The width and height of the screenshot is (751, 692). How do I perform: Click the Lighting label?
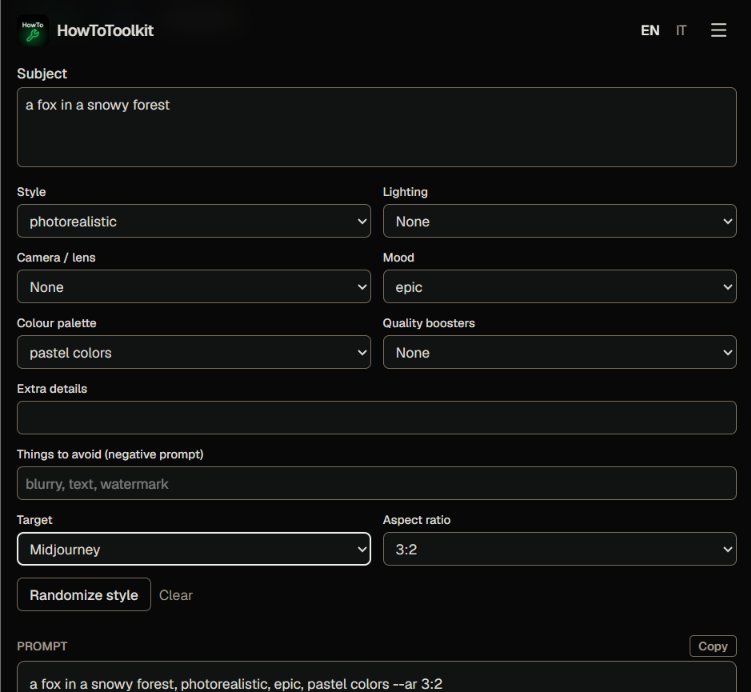(x=405, y=192)
